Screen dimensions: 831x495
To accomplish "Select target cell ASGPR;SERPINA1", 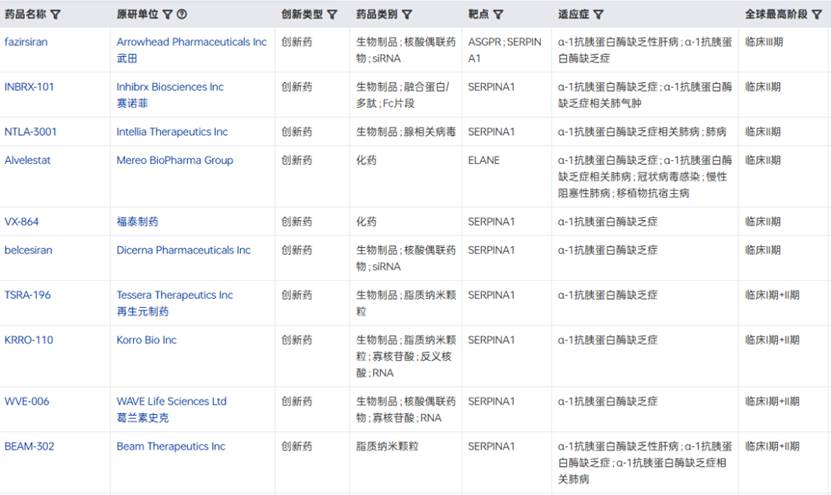I will coord(505,50).
